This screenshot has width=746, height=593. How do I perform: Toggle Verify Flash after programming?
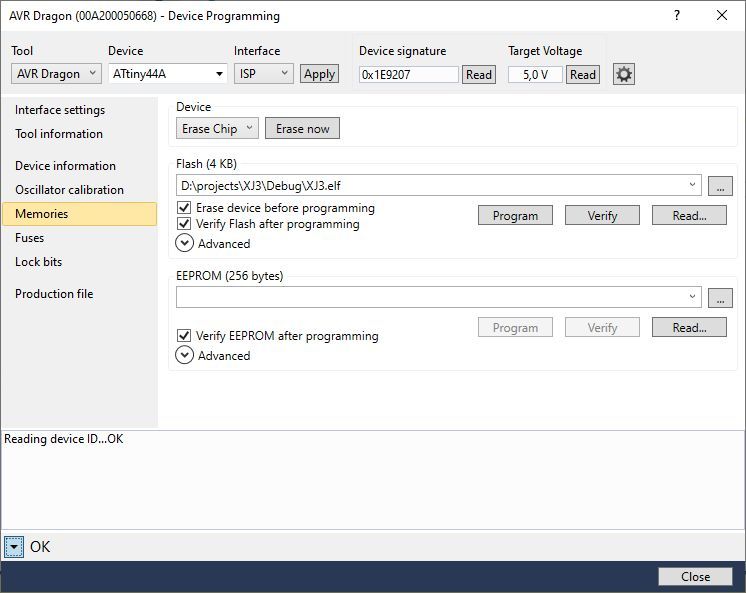184,224
